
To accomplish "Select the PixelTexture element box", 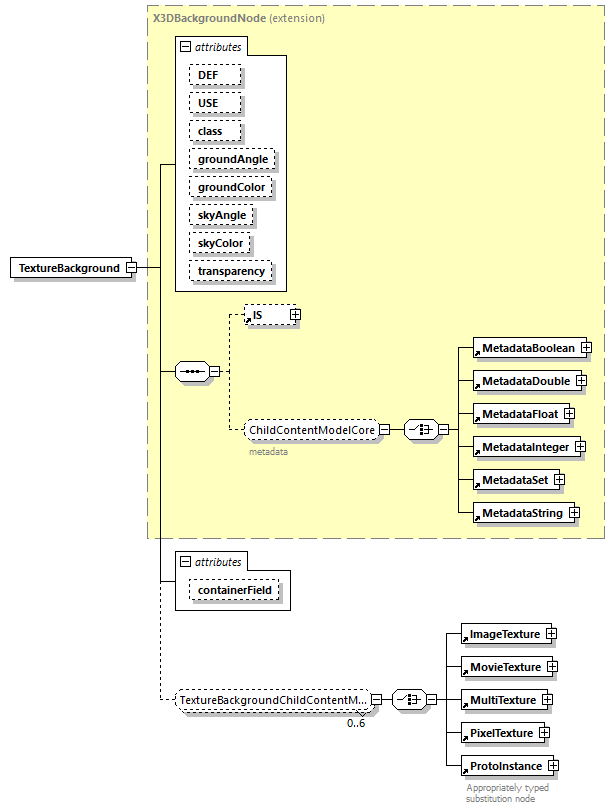I will click(501, 733).
